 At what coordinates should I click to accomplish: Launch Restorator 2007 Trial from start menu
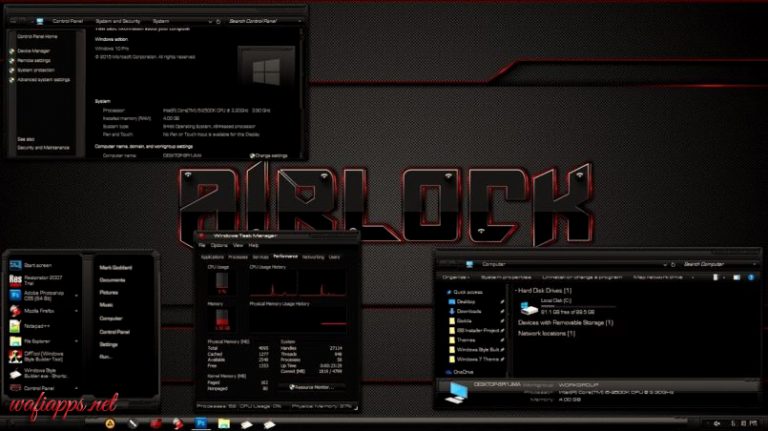click(x=43, y=280)
